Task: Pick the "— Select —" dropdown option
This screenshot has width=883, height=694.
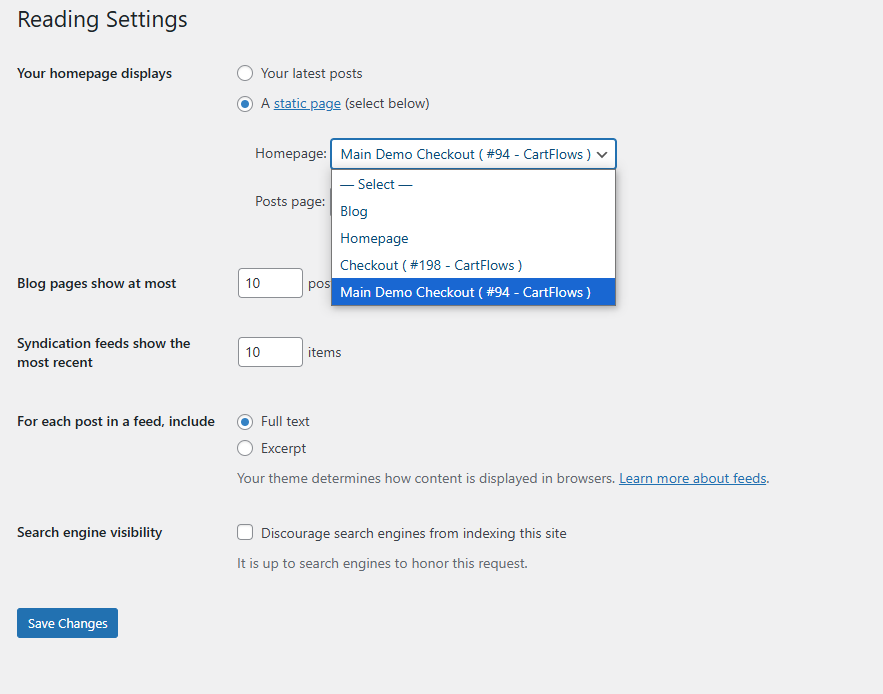Action: point(376,184)
